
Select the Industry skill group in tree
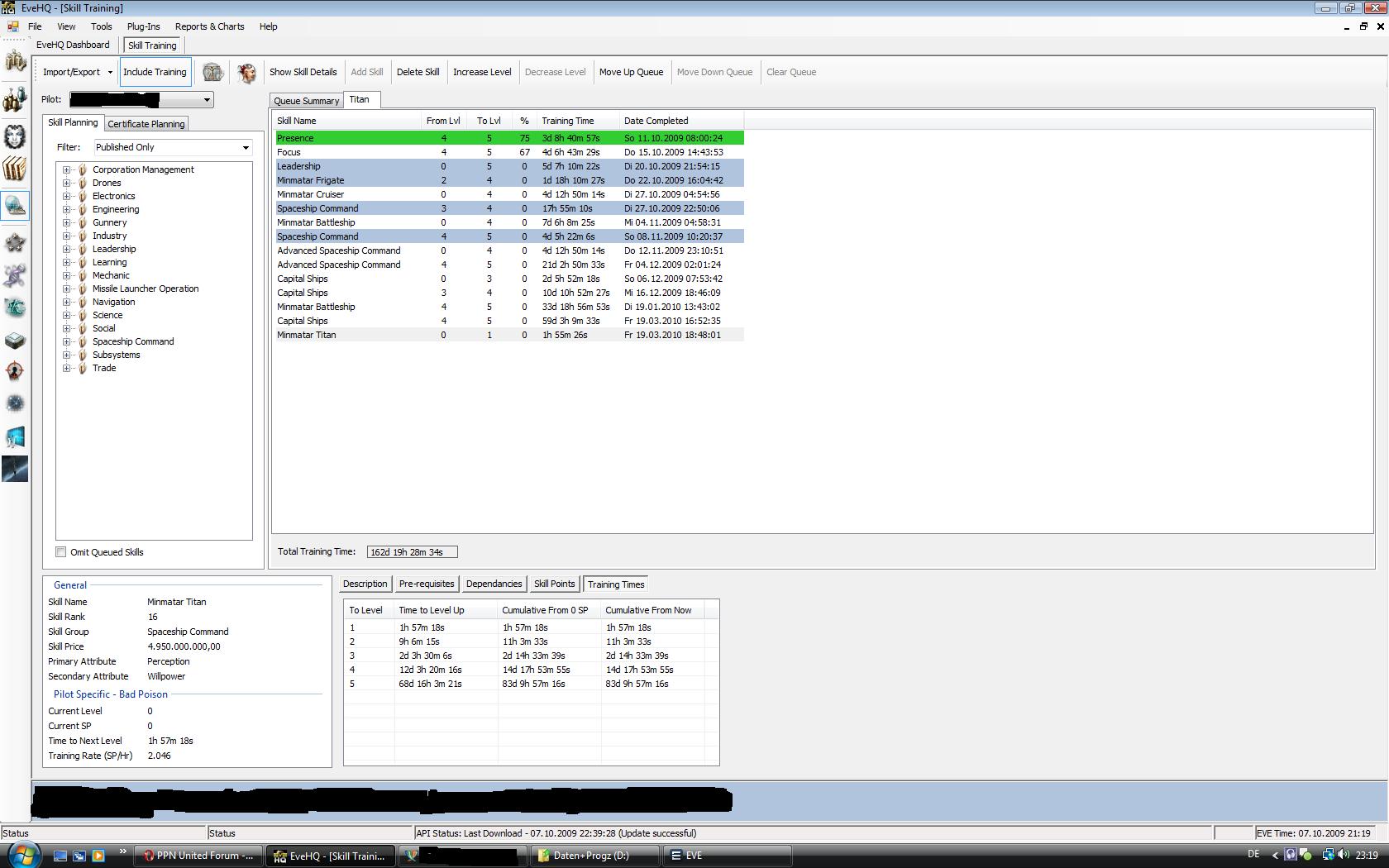click(109, 236)
